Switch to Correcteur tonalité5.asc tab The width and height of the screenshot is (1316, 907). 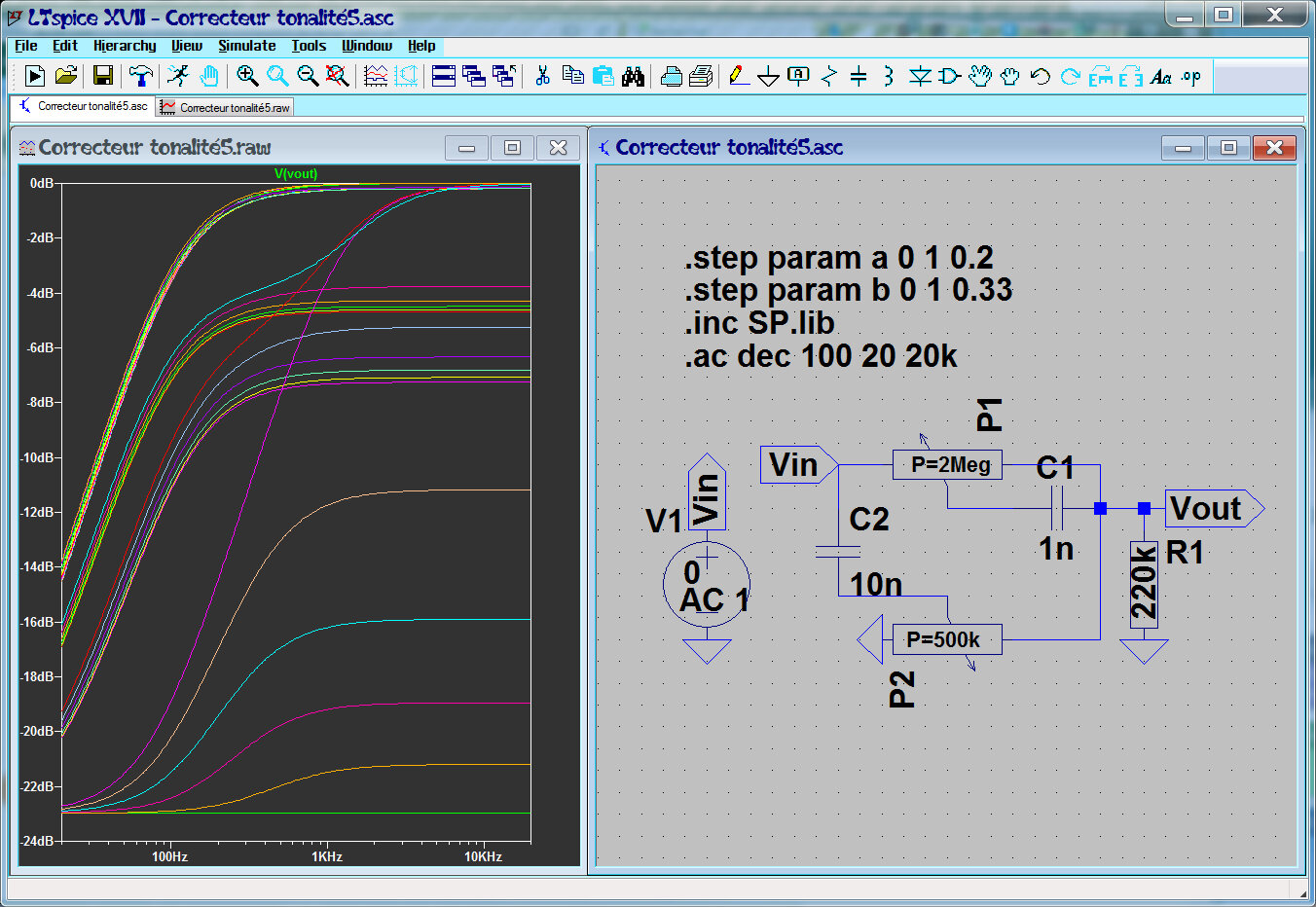(x=83, y=106)
